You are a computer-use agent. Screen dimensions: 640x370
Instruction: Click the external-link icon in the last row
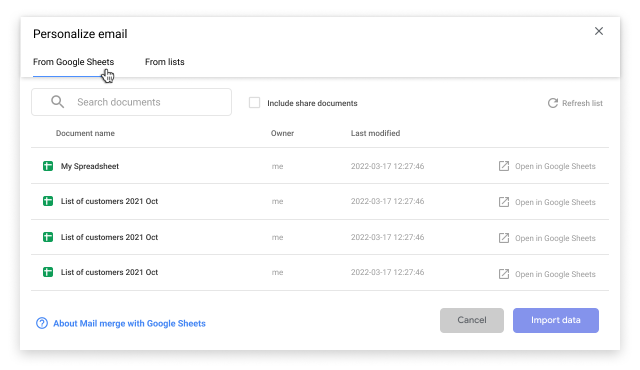(504, 274)
